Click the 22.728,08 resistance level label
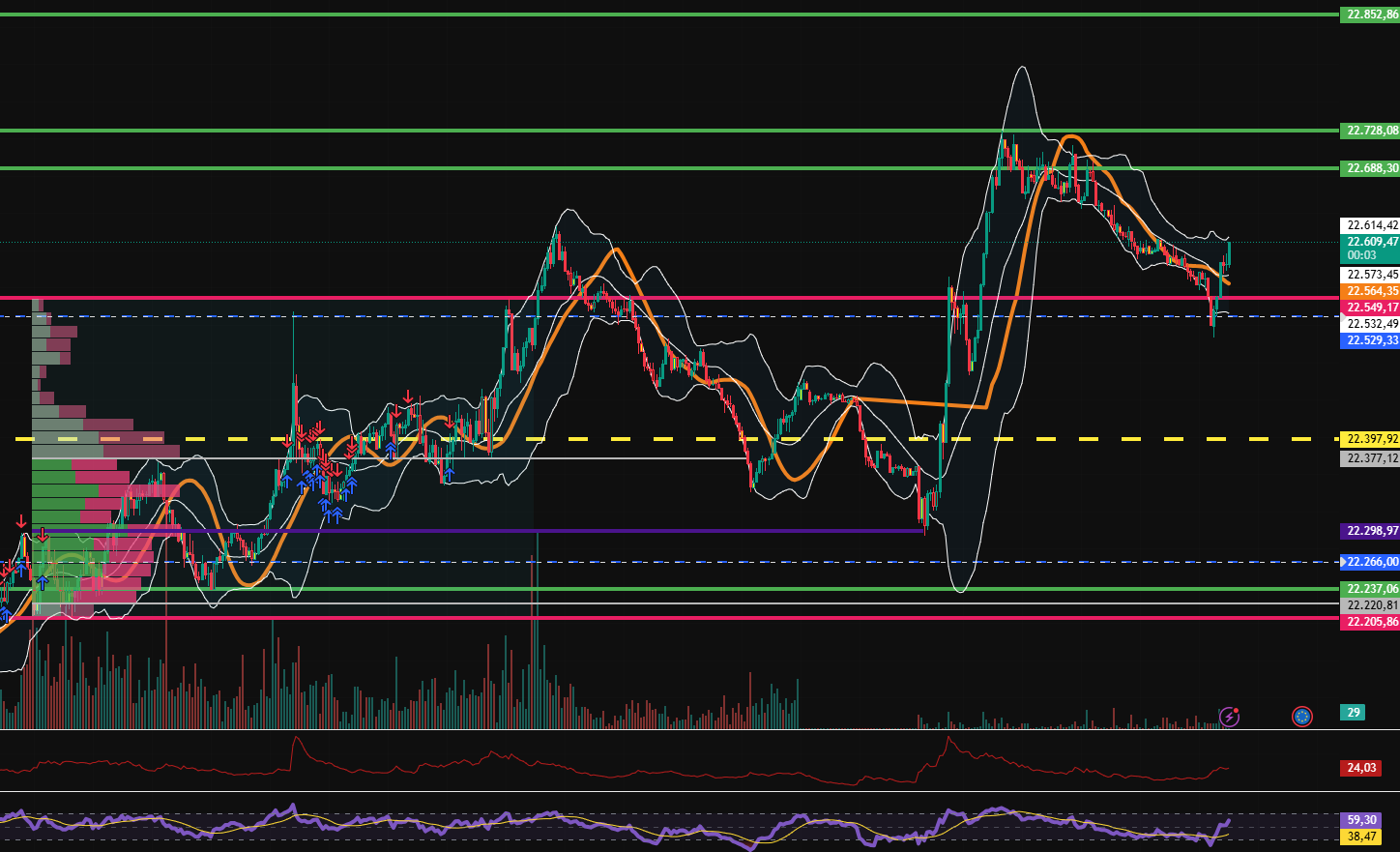The height and width of the screenshot is (852, 1400). (x=1371, y=131)
